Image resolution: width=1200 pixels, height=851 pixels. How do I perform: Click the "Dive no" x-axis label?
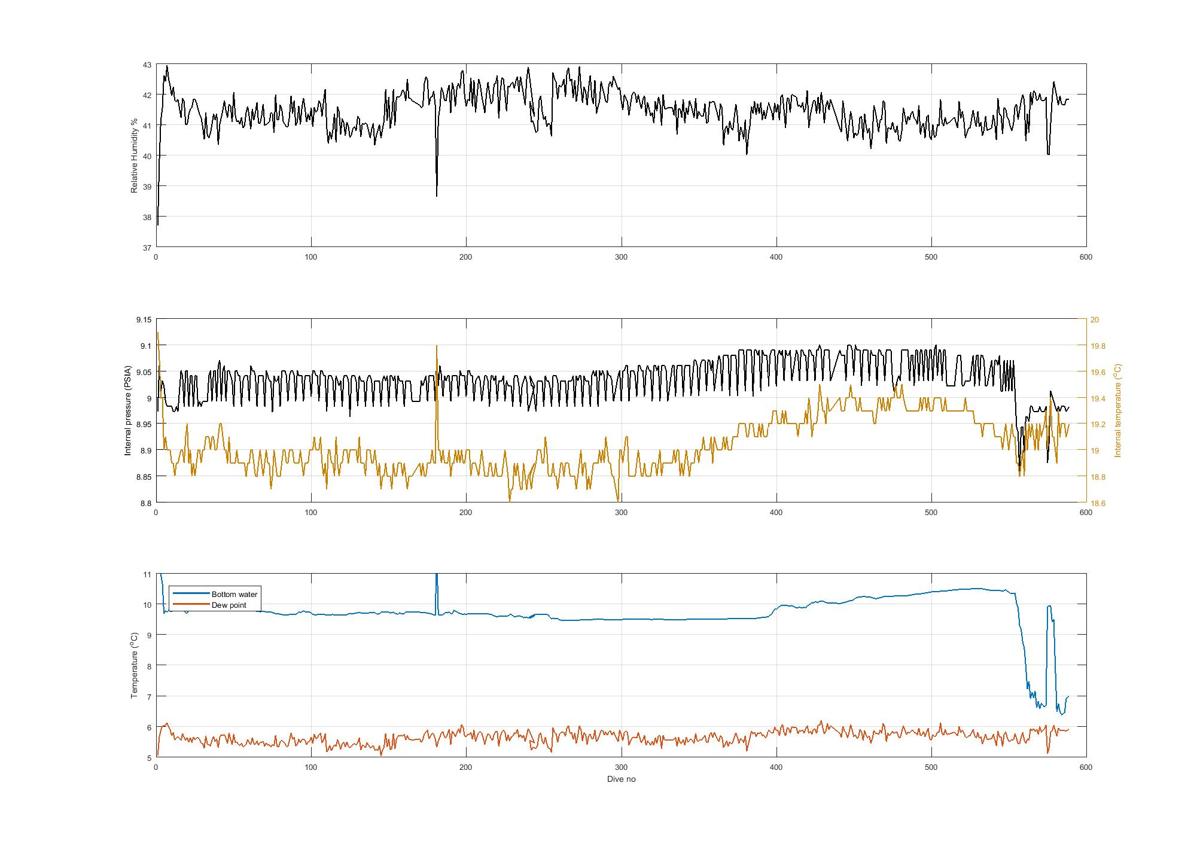coord(621,779)
